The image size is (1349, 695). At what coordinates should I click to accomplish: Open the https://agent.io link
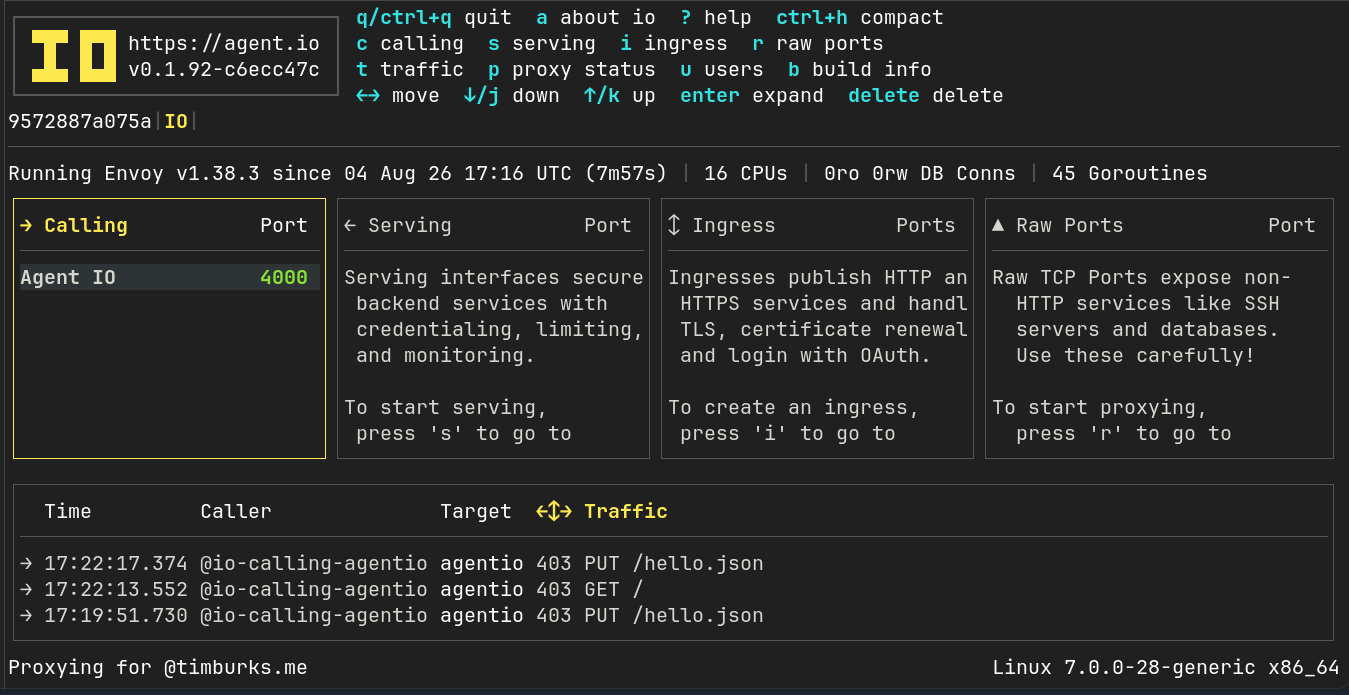coord(224,44)
